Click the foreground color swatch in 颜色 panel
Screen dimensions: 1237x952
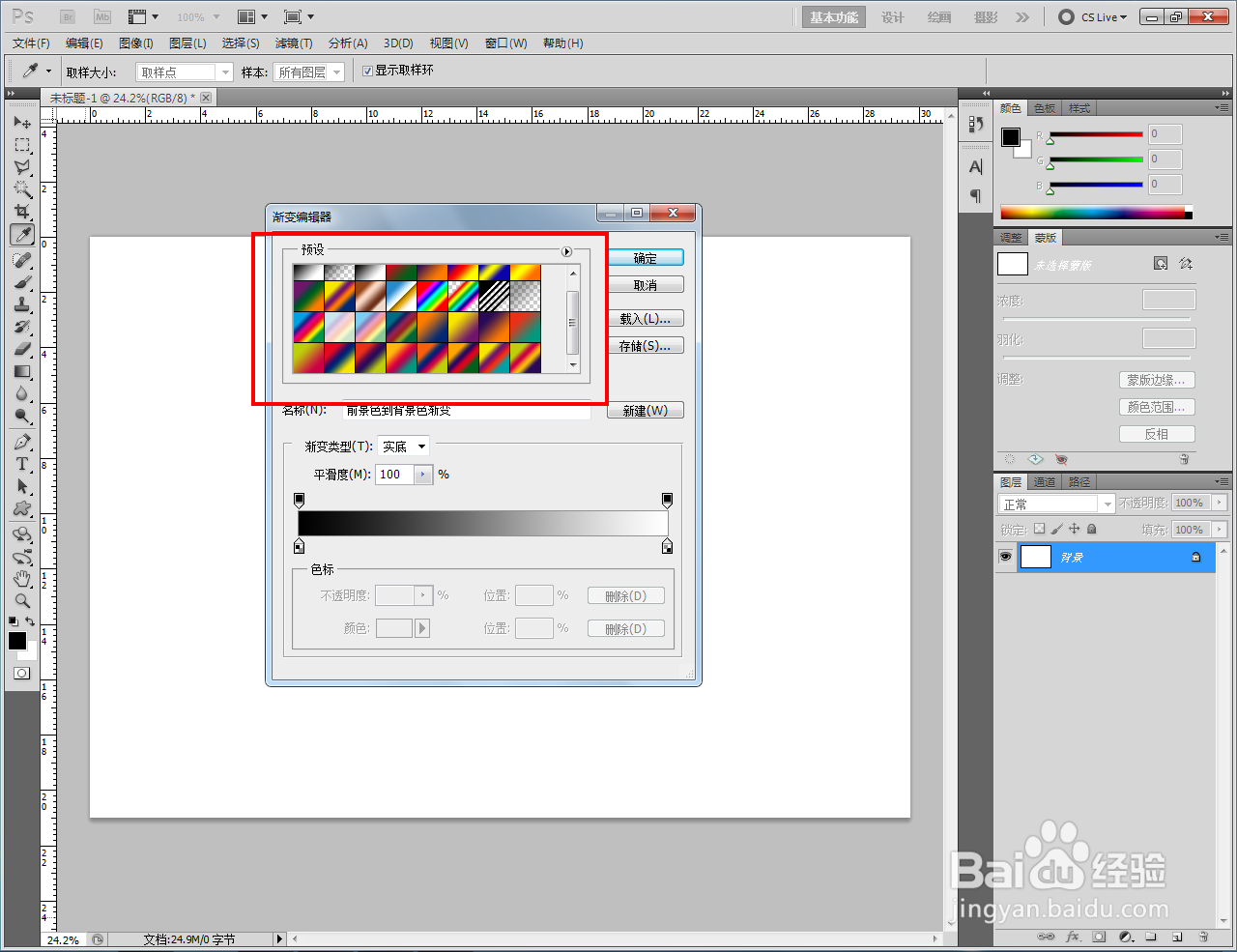click(1011, 137)
